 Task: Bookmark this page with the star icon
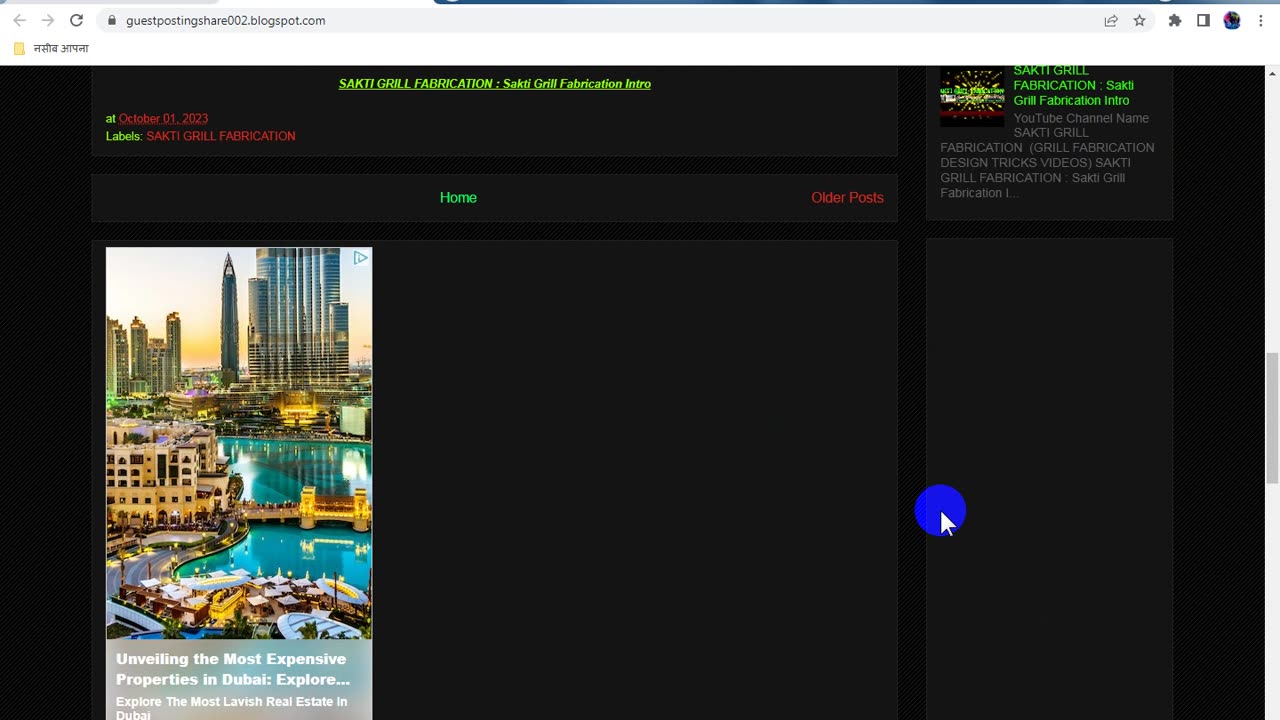(1139, 20)
